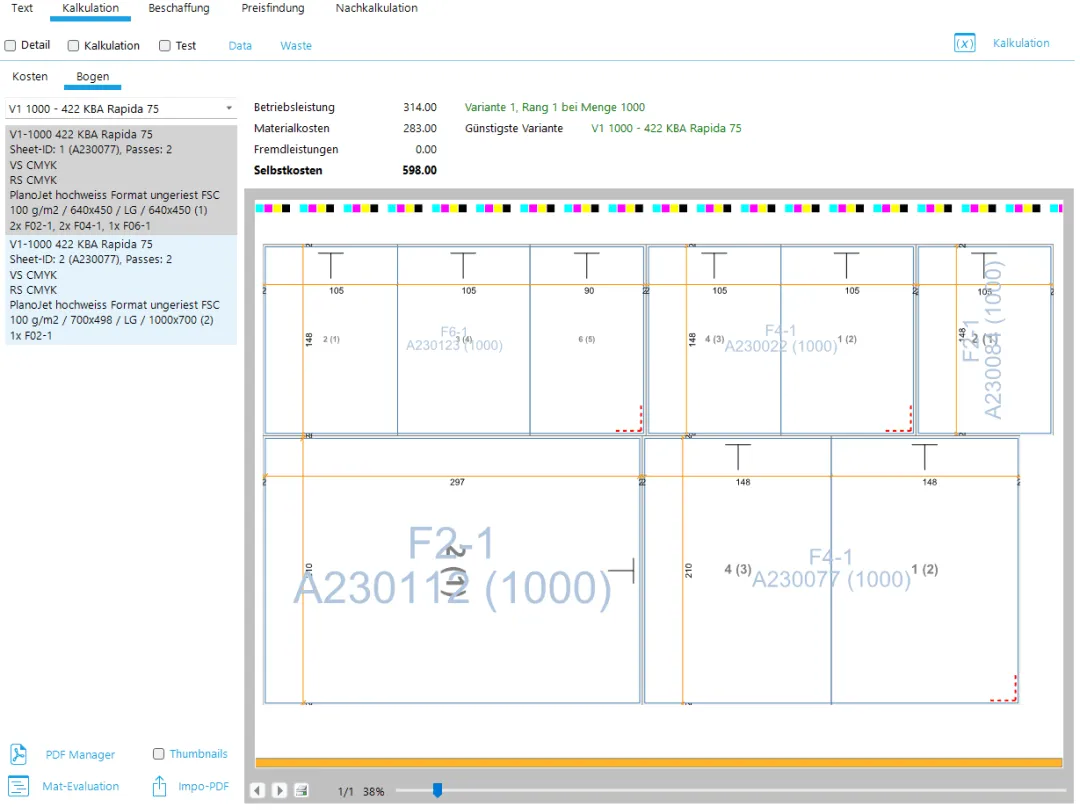Click the Mat-Evaluation document icon

18,786
